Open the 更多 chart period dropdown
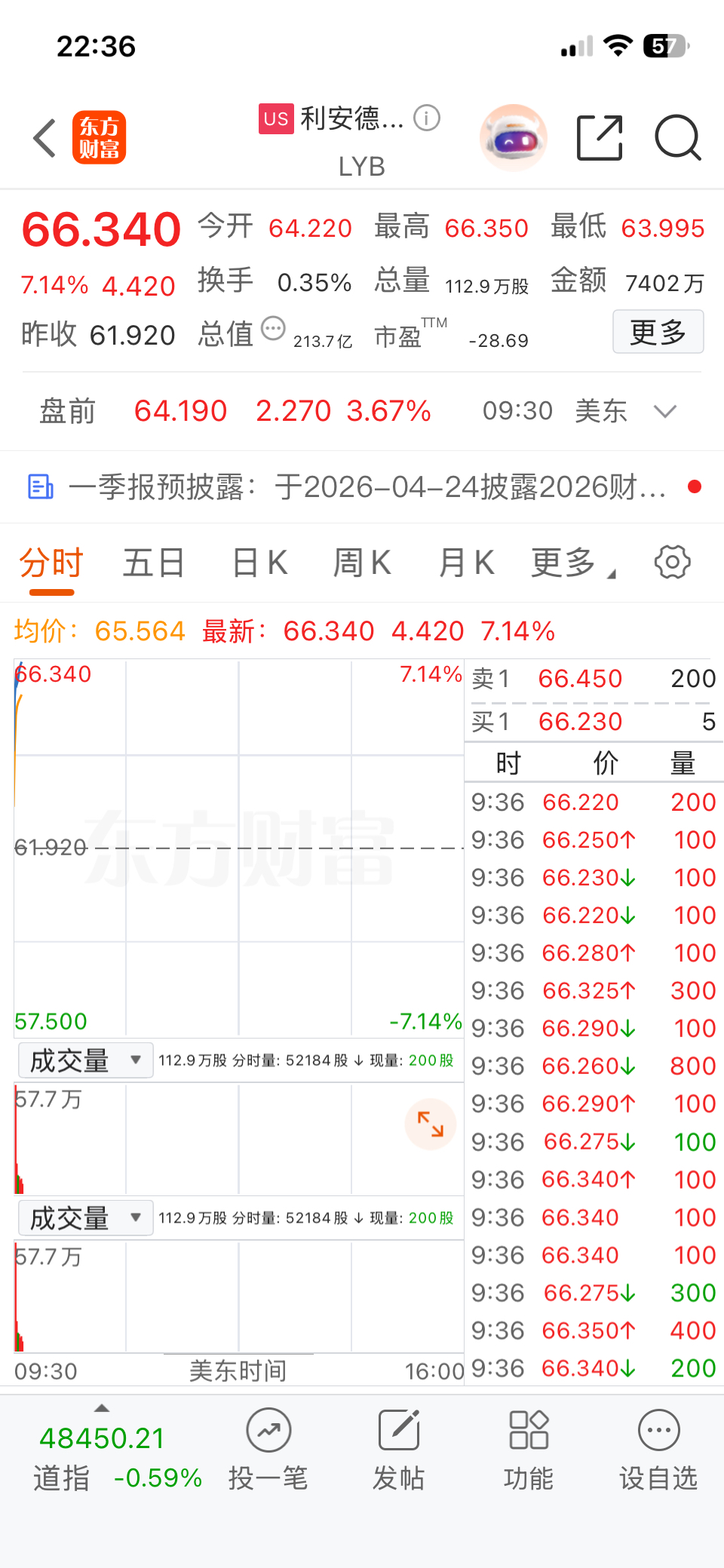The width and height of the screenshot is (724, 1568). [573, 563]
